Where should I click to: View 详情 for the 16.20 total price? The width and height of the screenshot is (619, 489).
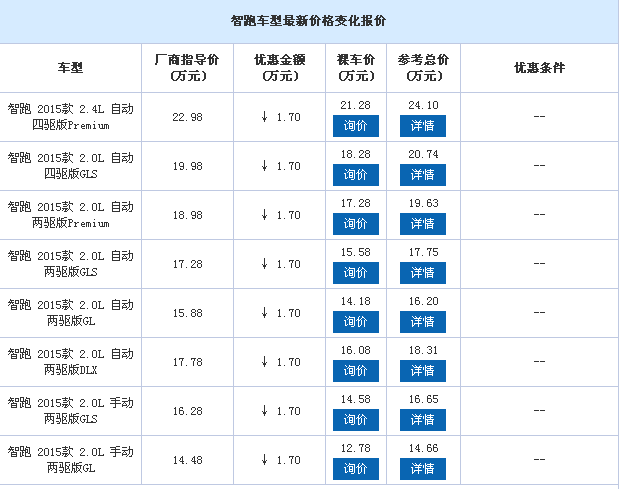click(423, 322)
